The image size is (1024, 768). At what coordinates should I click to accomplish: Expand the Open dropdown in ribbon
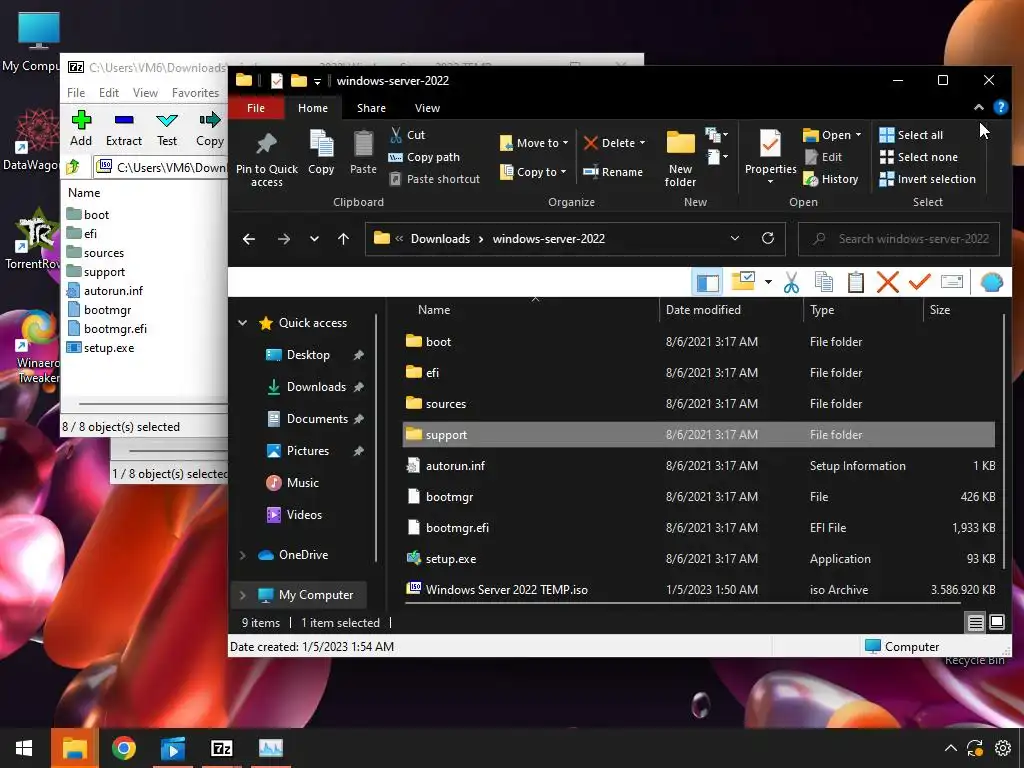click(x=858, y=135)
